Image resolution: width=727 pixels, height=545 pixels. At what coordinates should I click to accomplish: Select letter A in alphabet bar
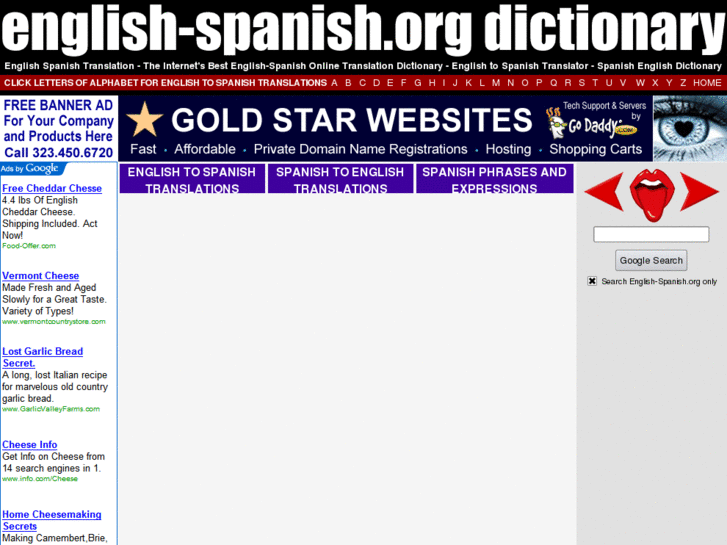click(334, 83)
